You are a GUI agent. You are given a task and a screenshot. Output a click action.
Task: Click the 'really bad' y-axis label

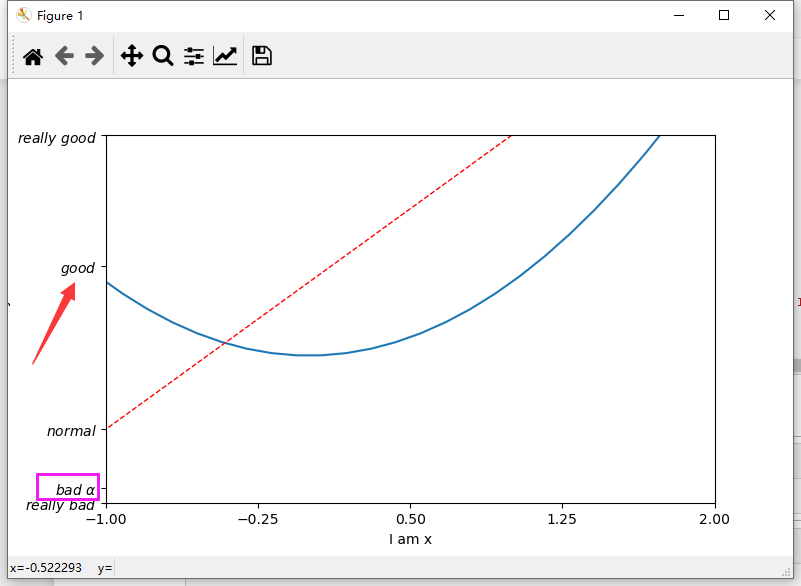(60, 505)
